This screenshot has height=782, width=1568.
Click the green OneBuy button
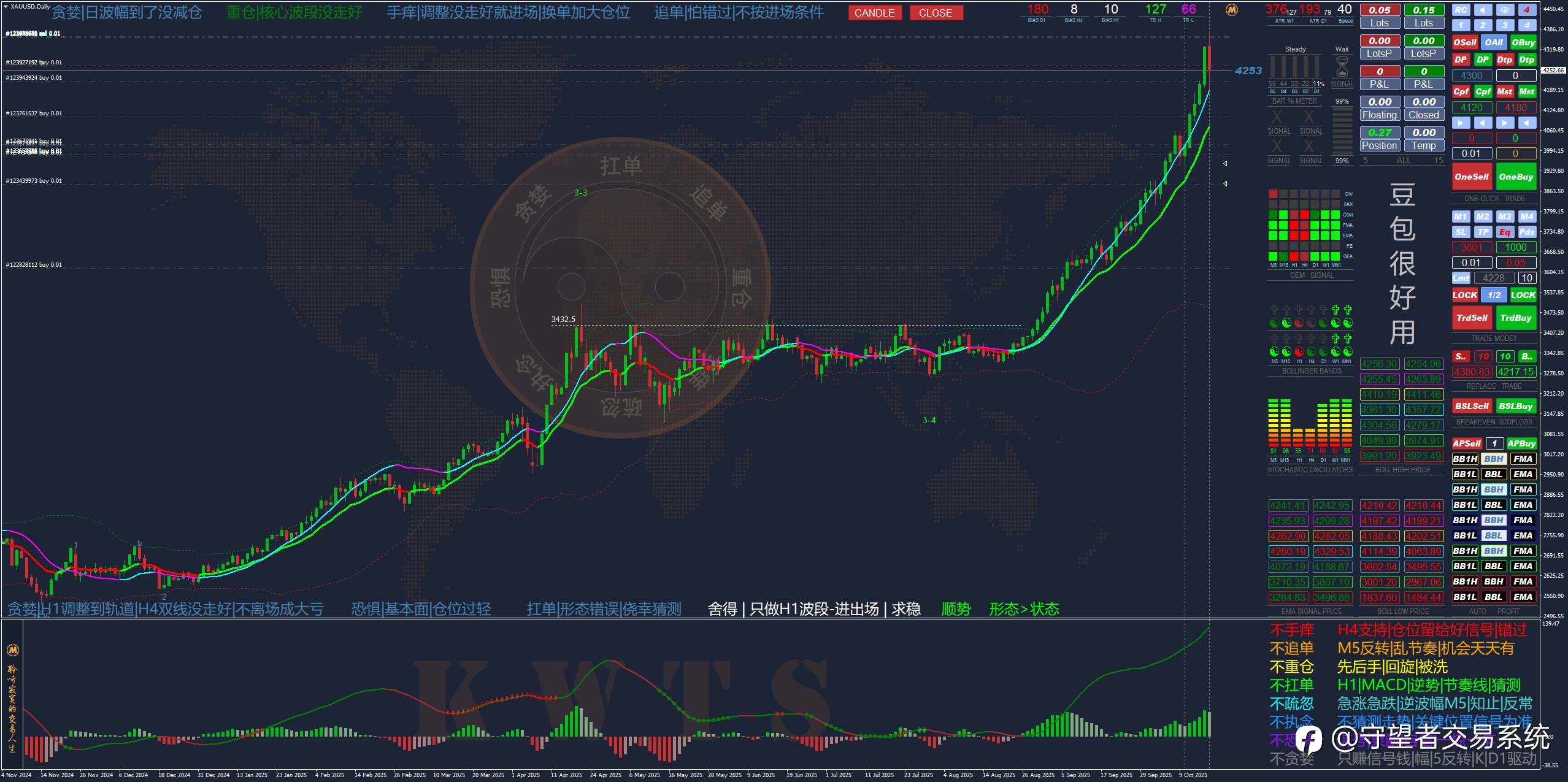tap(1516, 177)
